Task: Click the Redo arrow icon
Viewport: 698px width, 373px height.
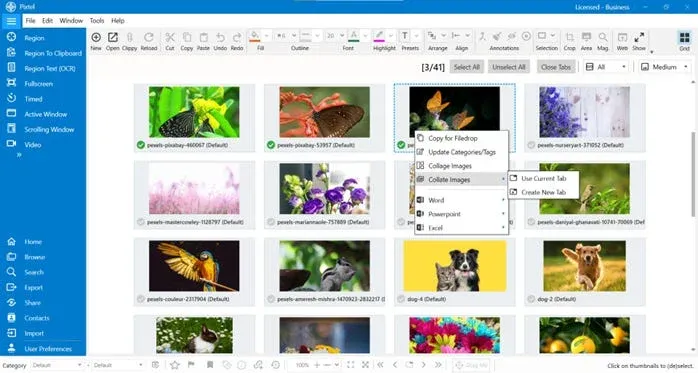Action: 237,37
